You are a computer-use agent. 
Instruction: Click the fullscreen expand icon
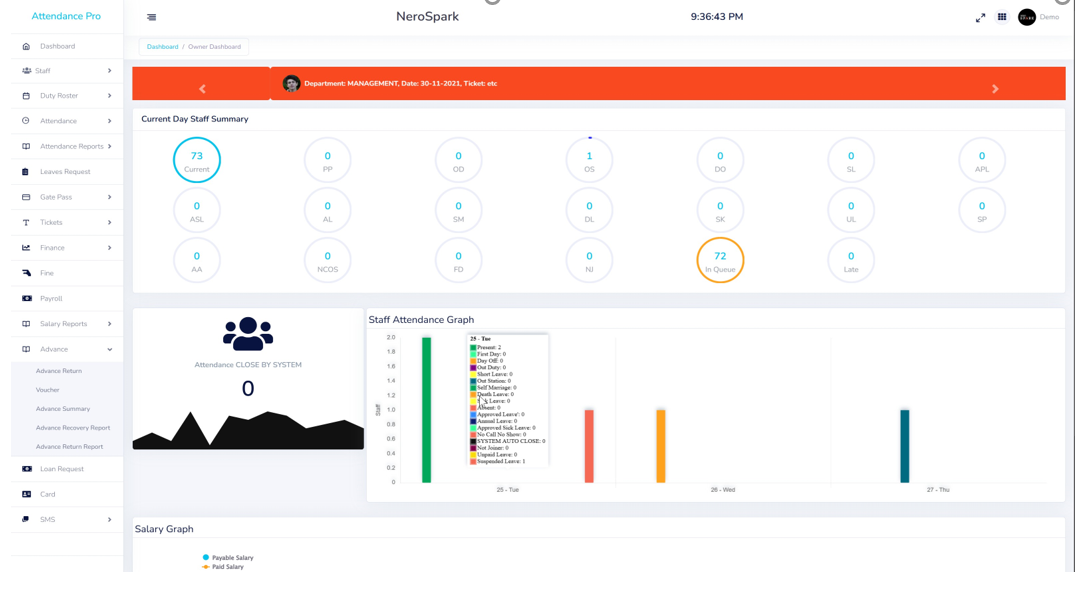980,17
